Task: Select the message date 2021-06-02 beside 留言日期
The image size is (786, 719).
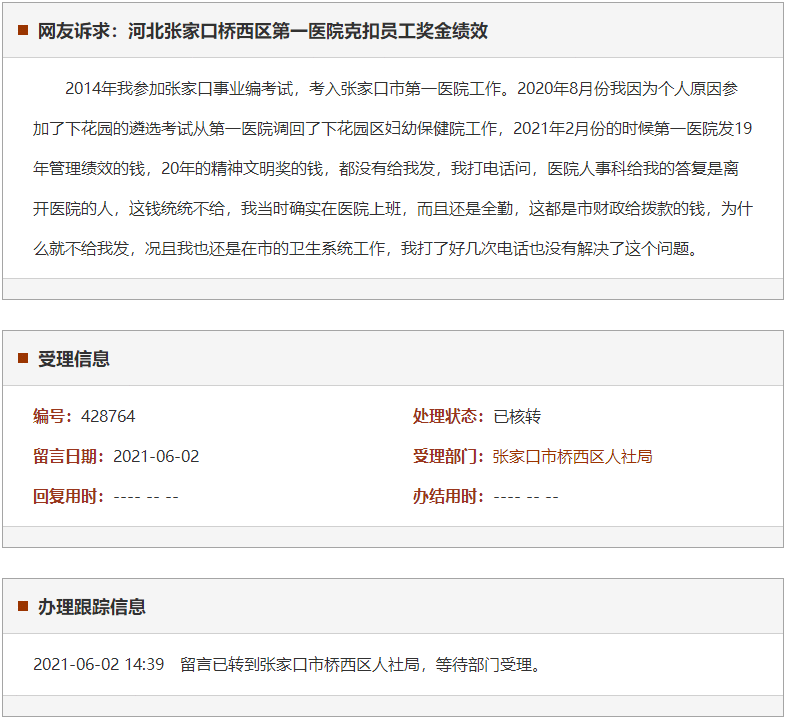Action: 156,457
